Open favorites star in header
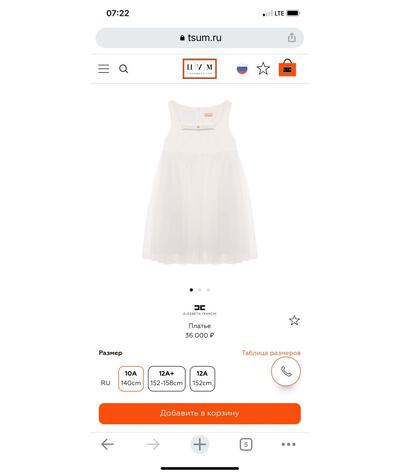 263,69
